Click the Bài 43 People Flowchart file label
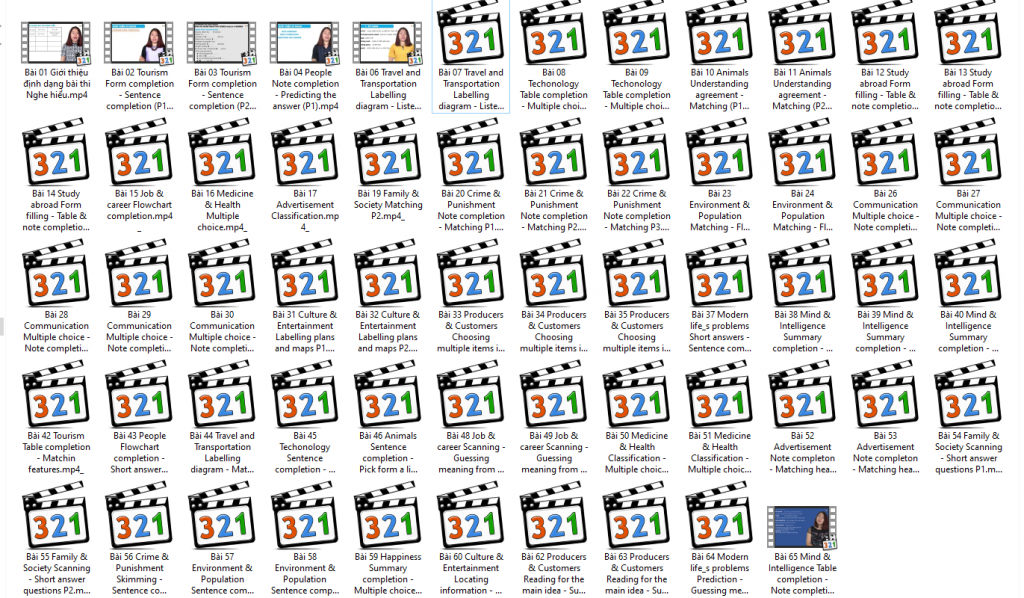Screen dimensions: 1024x598 [139, 452]
